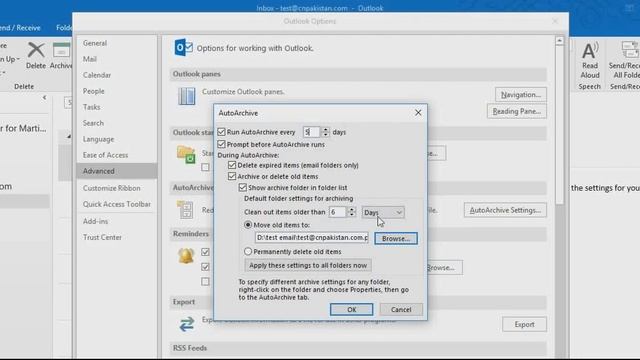Click Run AutoArchive days number field
The image size is (640, 360).
click(x=312, y=132)
